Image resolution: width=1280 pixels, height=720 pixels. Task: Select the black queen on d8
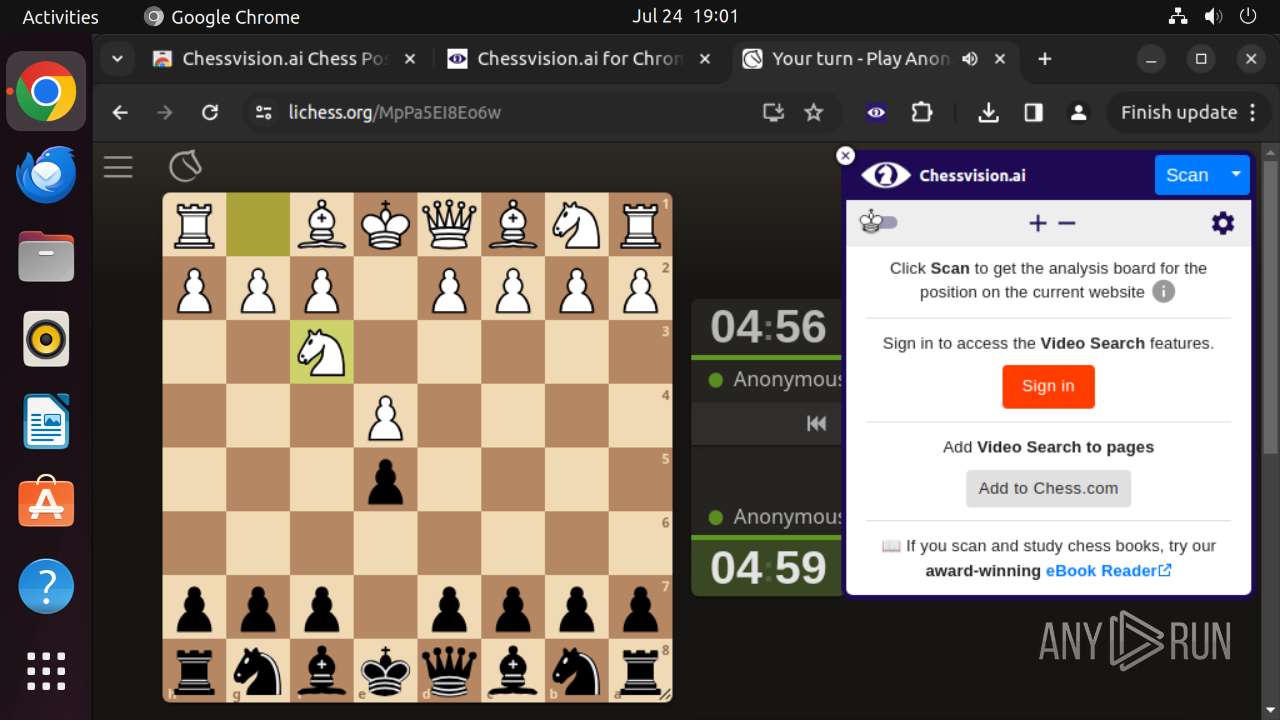pyautogui.click(x=449, y=671)
